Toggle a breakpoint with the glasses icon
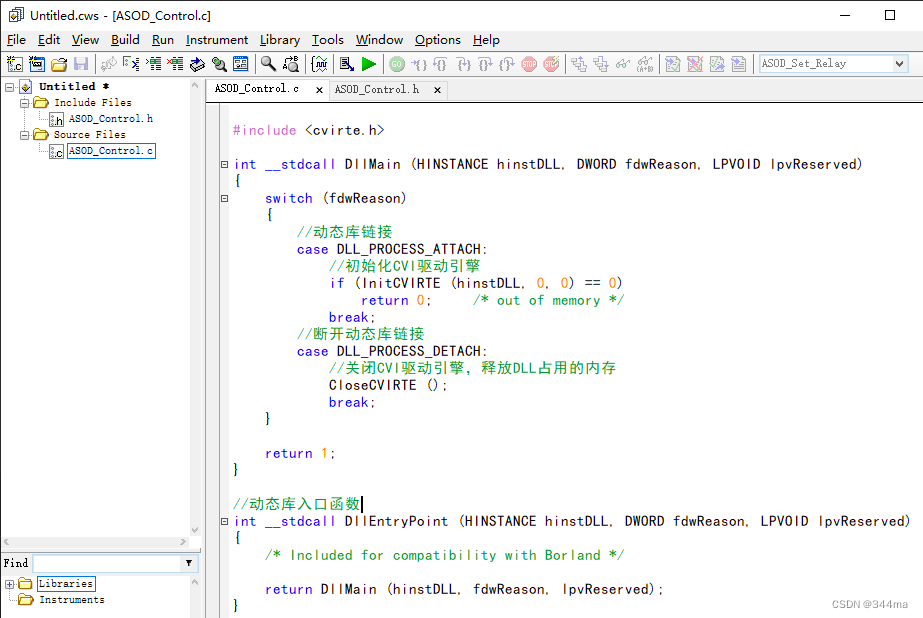The height and width of the screenshot is (618, 923). tap(622, 62)
